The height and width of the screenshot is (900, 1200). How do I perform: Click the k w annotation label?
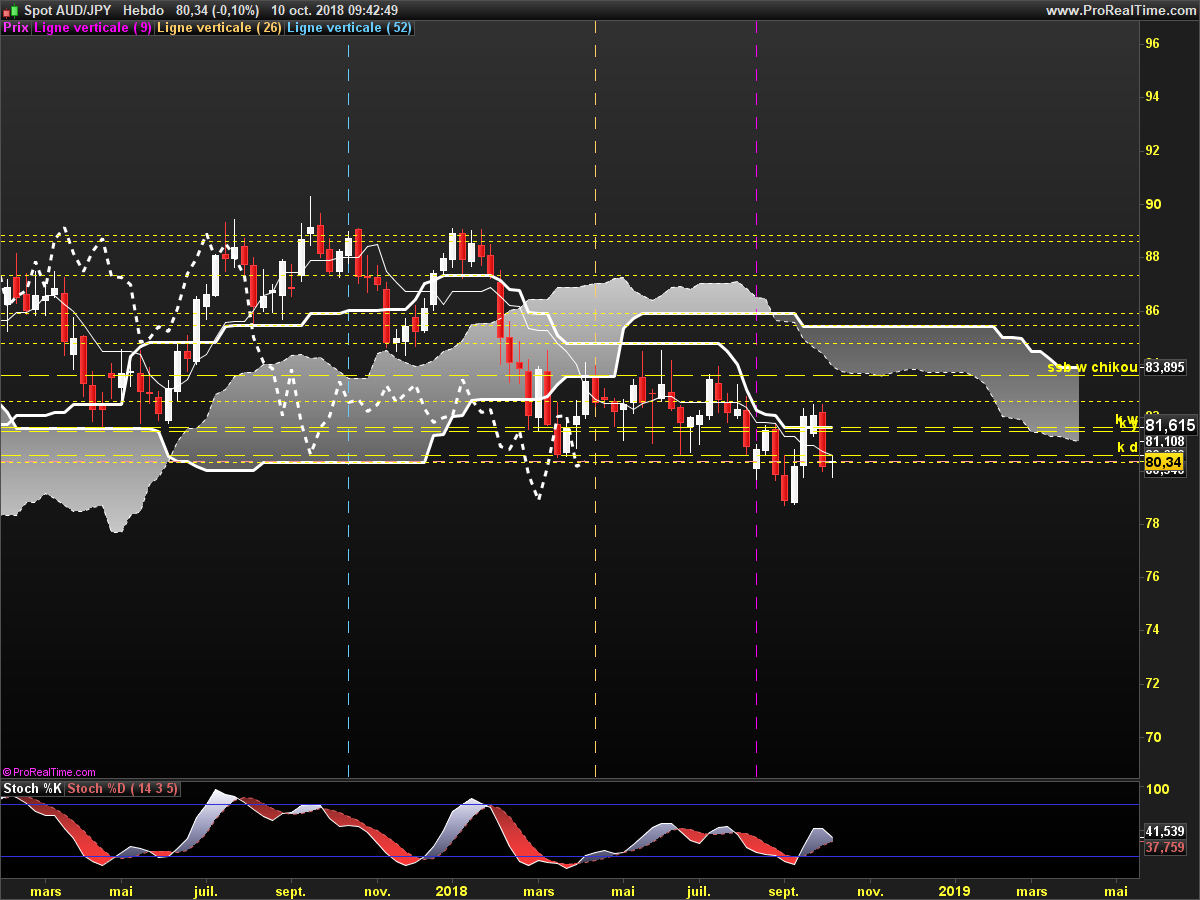1127,420
